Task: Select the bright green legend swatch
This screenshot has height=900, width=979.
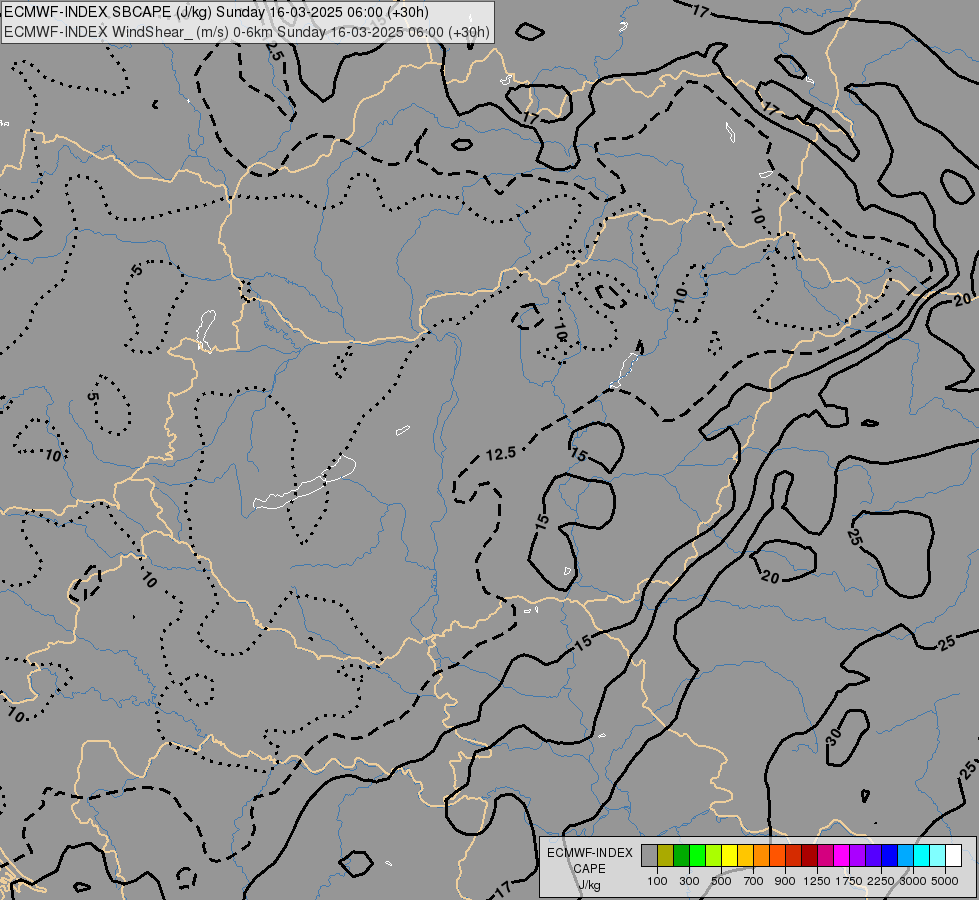Action: tap(697, 856)
